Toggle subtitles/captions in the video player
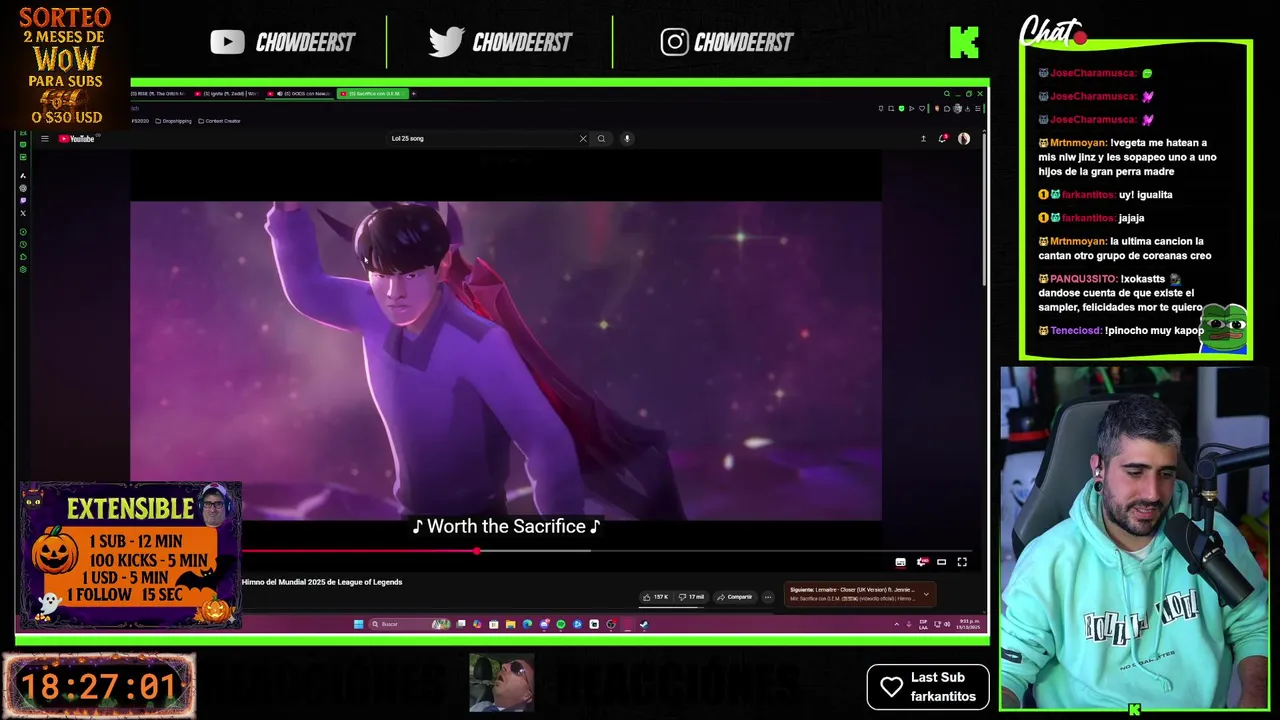1280x720 pixels. [x=900, y=562]
